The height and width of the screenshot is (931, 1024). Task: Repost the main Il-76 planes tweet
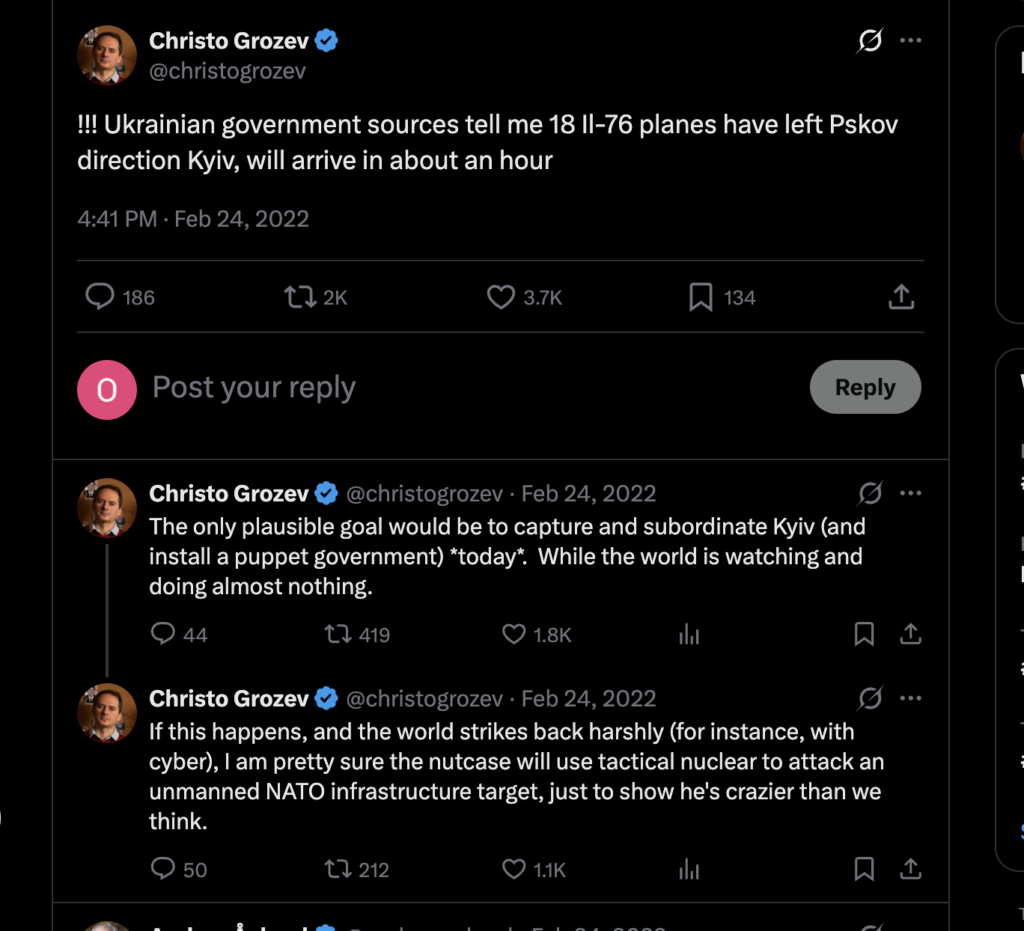(300, 297)
